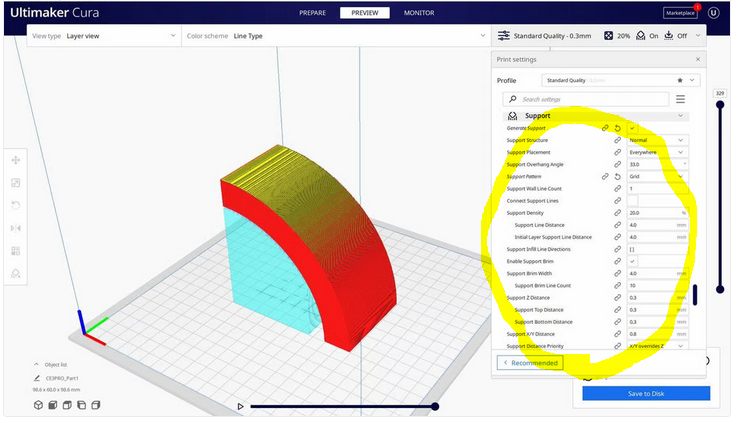
Task: Click link icon beside Support Structure
Action: pos(618,140)
